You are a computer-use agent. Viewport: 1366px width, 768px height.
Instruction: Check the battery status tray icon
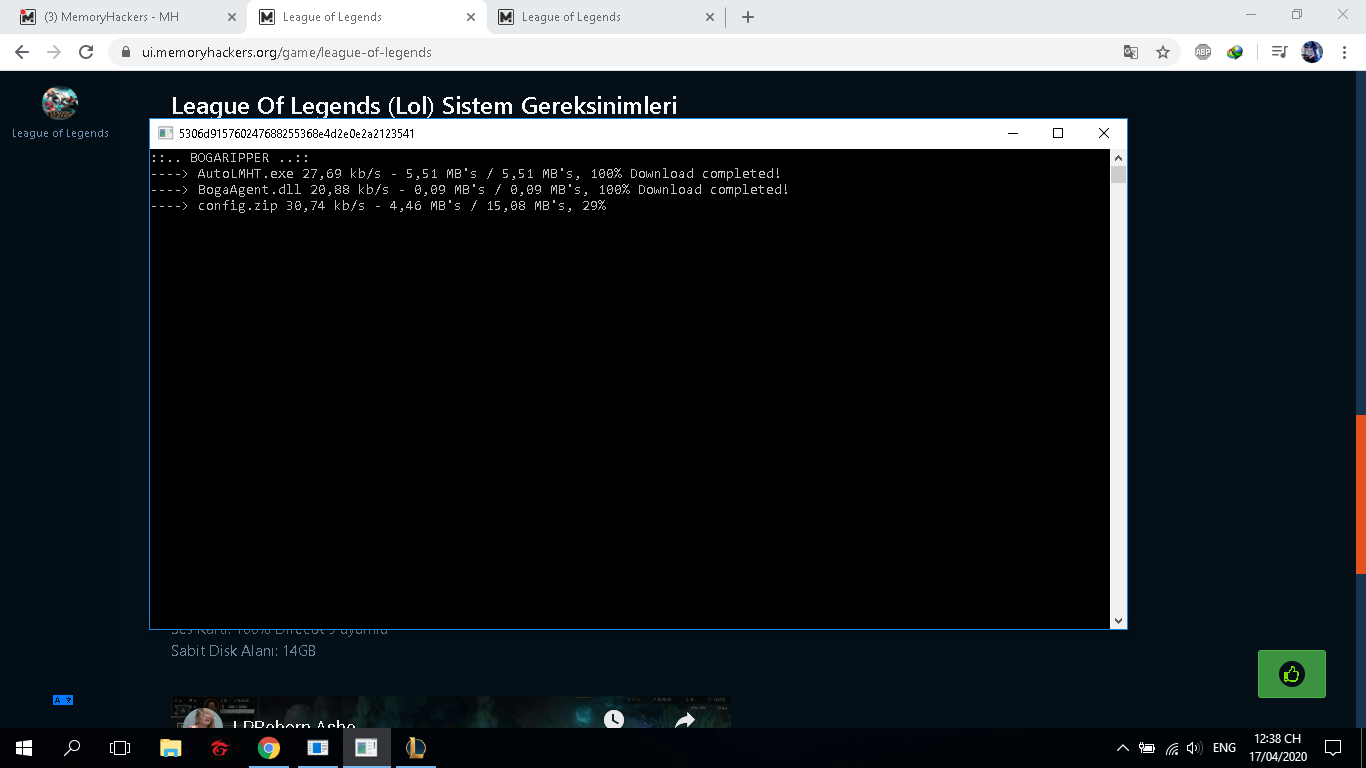[1147, 747]
